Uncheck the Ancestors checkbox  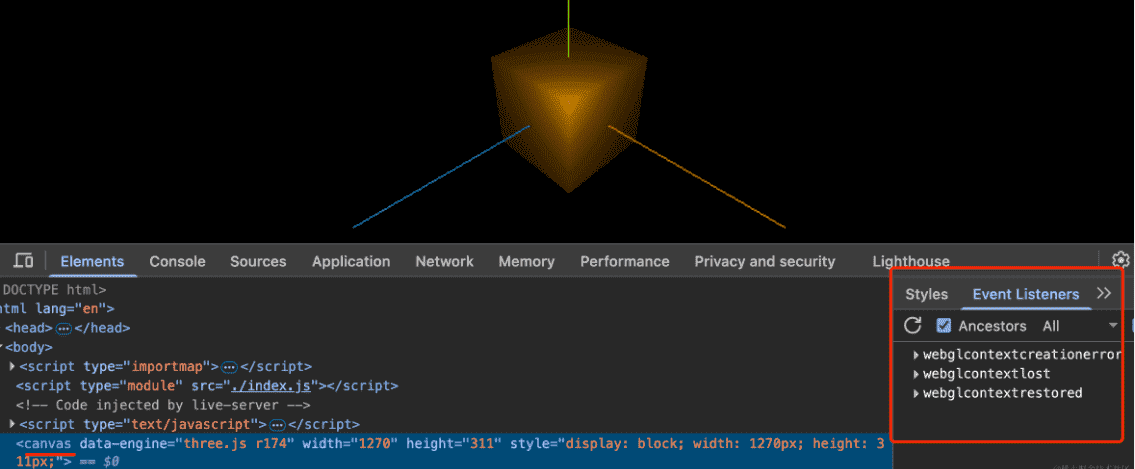coord(944,326)
